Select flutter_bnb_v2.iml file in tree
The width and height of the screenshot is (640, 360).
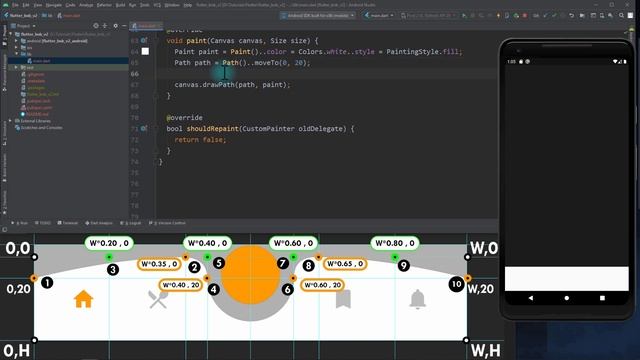coord(40,94)
